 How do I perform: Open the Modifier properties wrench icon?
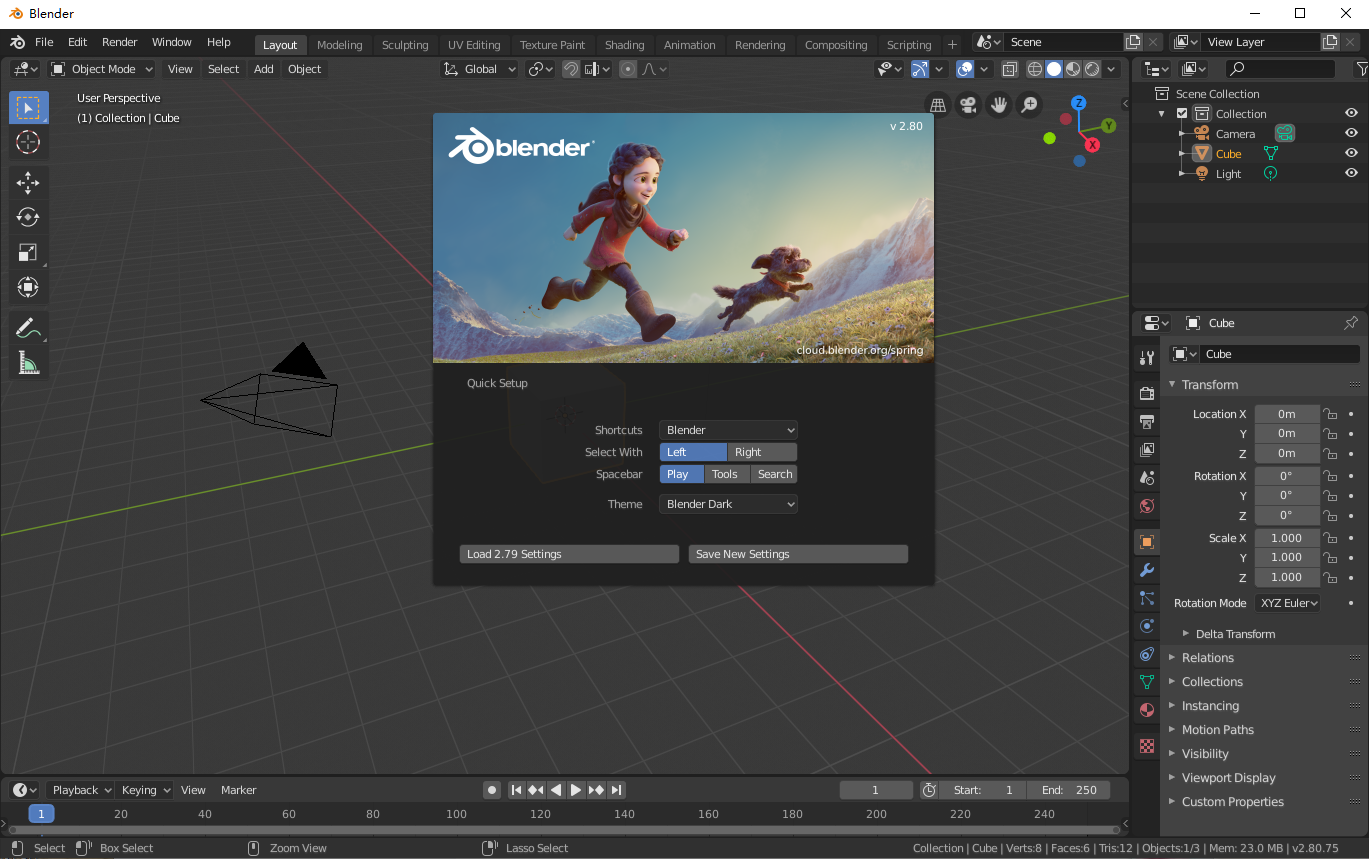pyautogui.click(x=1146, y=569)
